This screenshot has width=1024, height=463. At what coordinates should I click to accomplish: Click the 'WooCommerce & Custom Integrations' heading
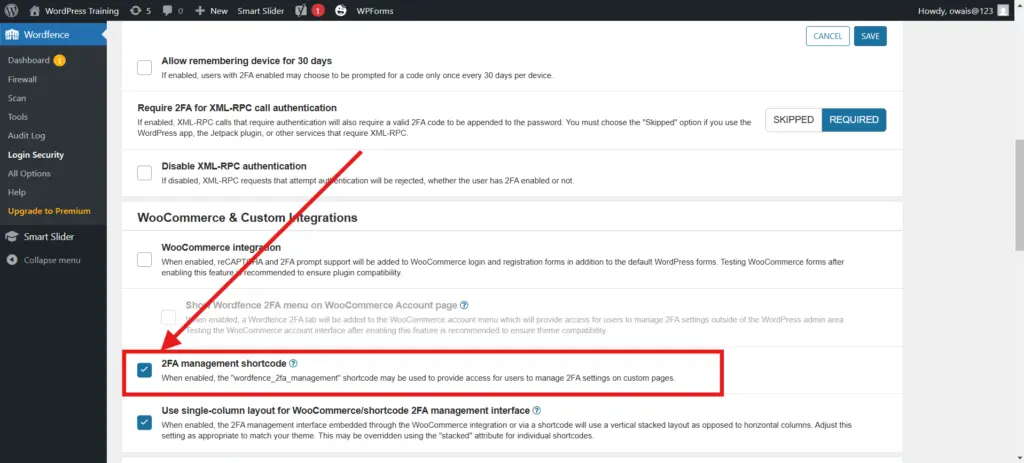(248, 217)
